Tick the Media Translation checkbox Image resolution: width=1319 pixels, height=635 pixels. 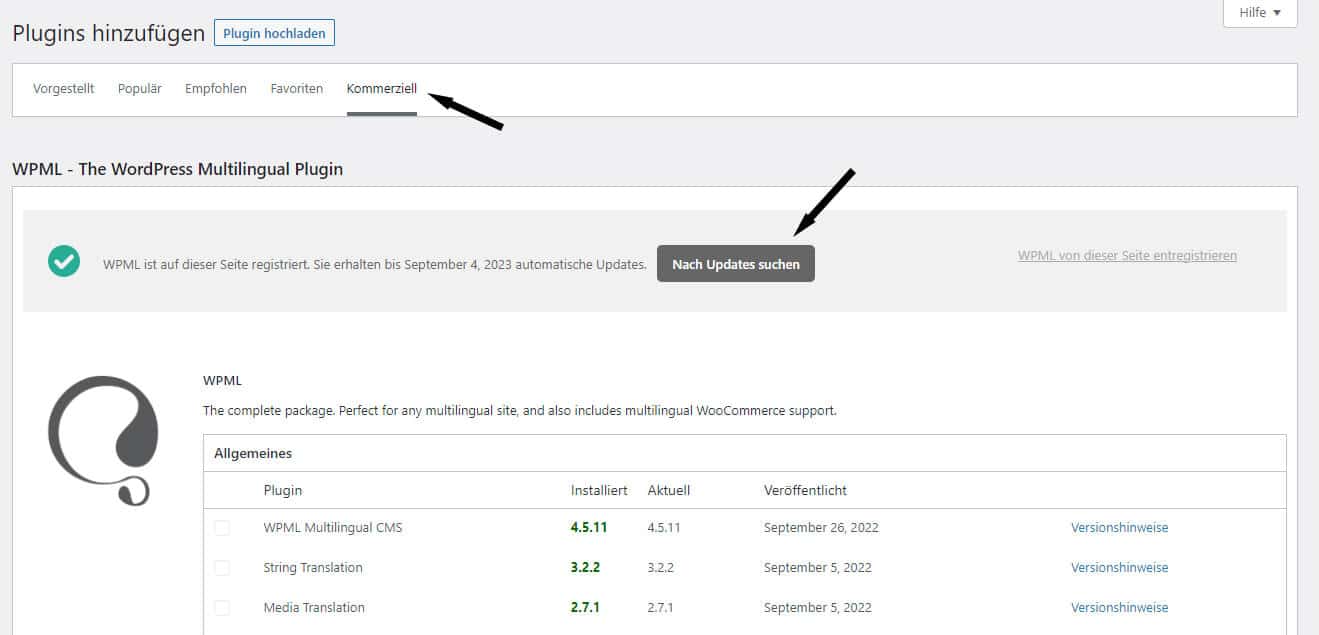(222, 608)
